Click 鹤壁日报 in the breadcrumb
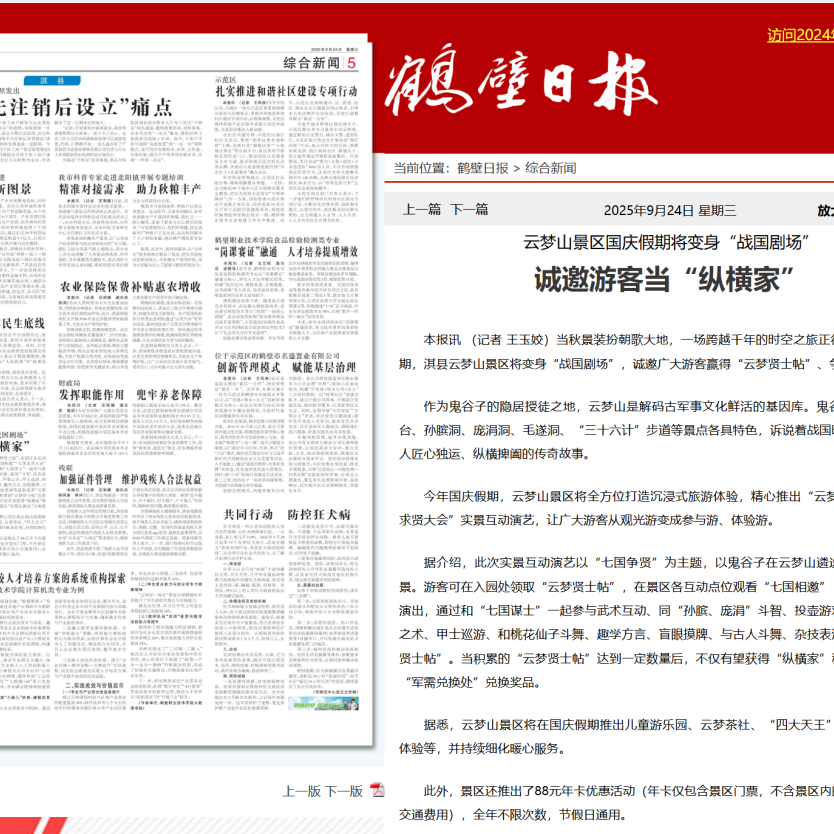The width and height of the screenshot is (834, 834). tap(482, 168)
